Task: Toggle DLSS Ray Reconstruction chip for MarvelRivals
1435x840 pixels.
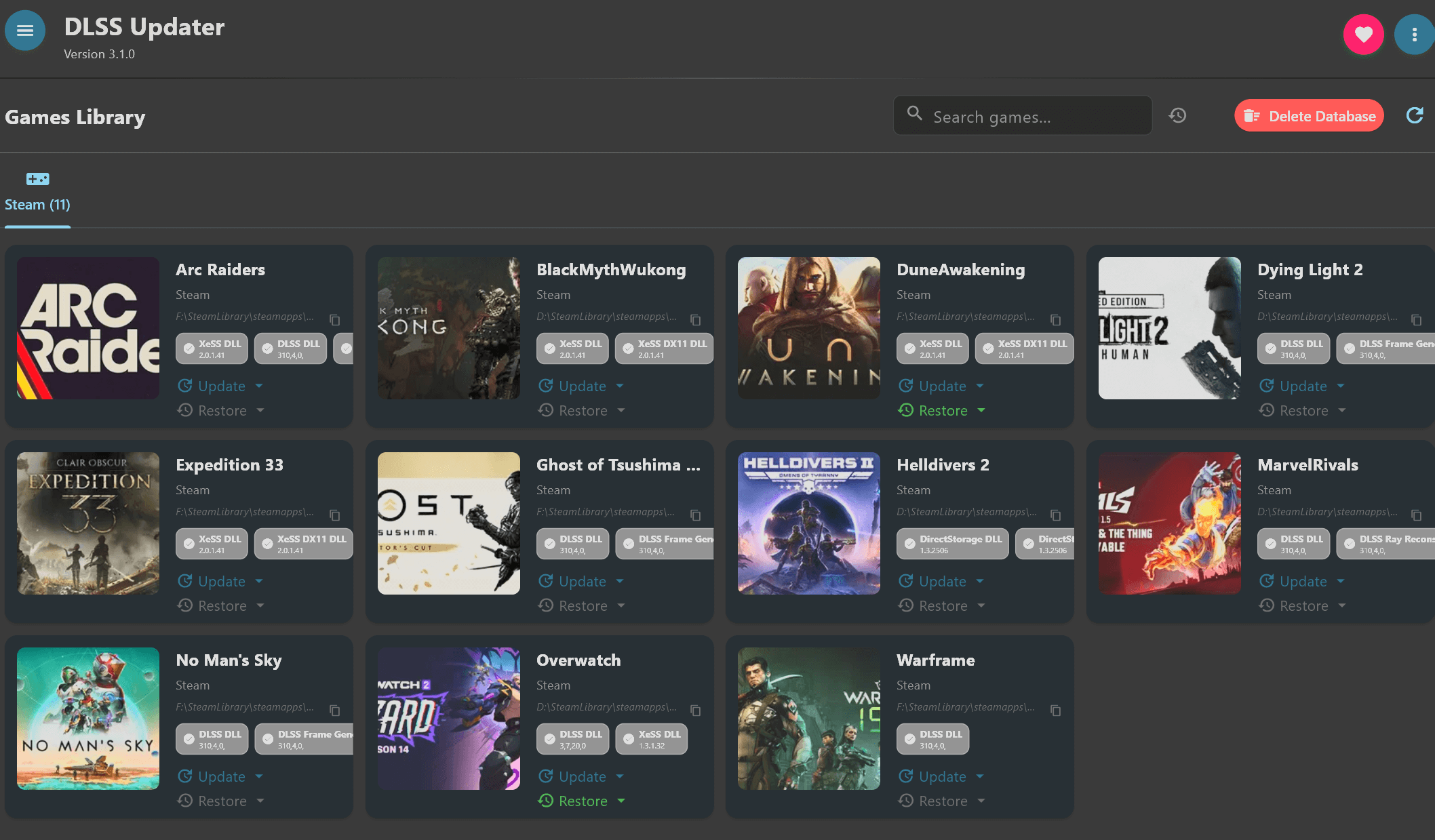Action: pos(1385,544)
